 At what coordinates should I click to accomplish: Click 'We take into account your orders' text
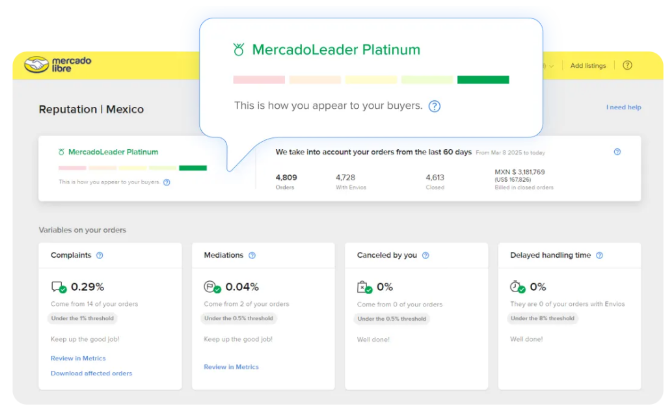pyautogui.click(x=373, y=152)
